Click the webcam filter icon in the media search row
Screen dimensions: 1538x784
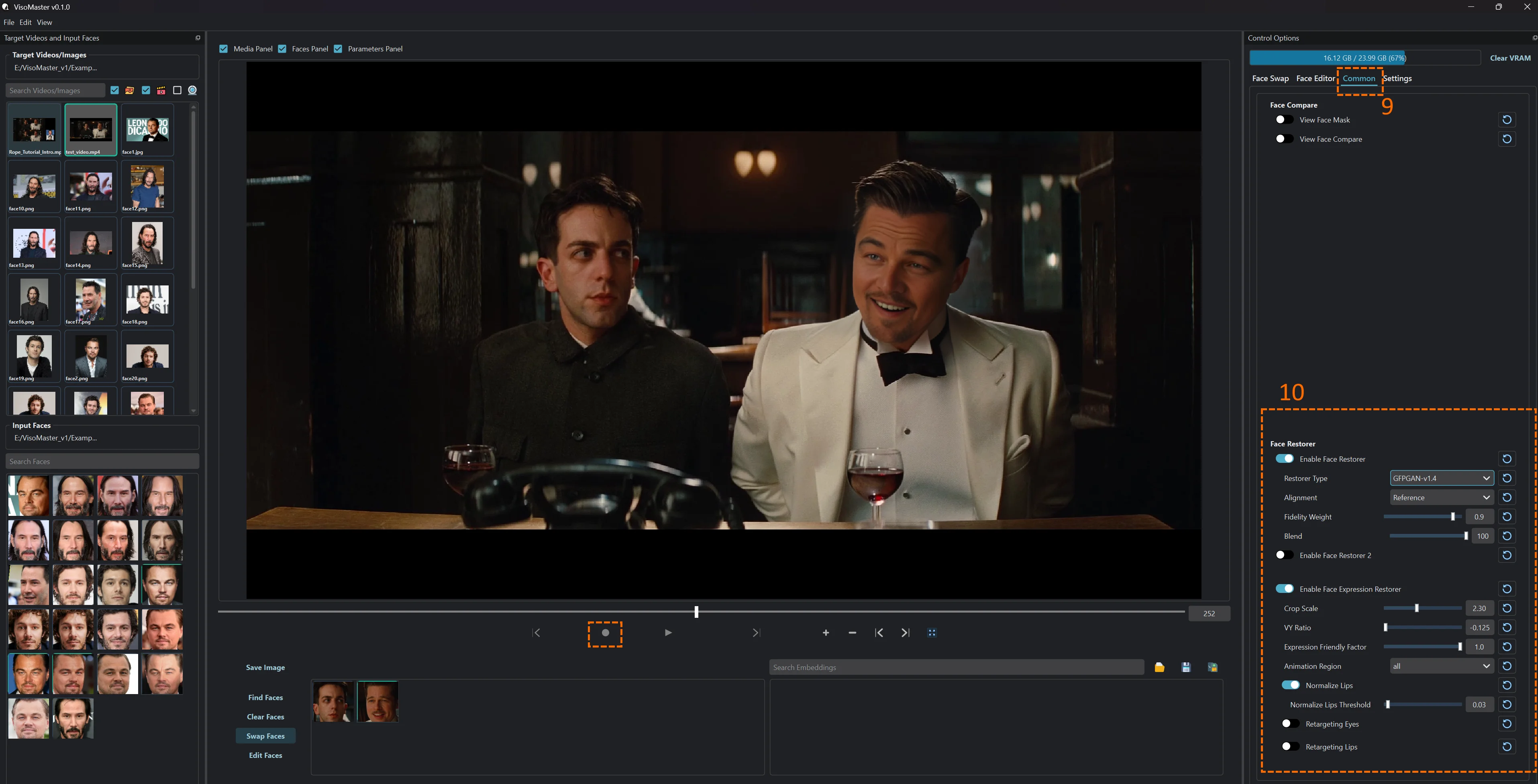click(x=192, y=90)
